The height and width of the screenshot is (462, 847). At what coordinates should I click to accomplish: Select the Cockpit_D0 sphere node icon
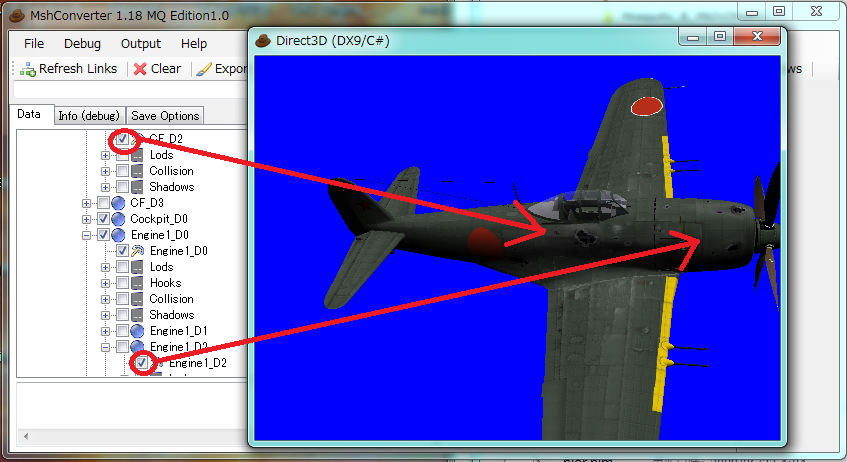click(x=118, y=219)
